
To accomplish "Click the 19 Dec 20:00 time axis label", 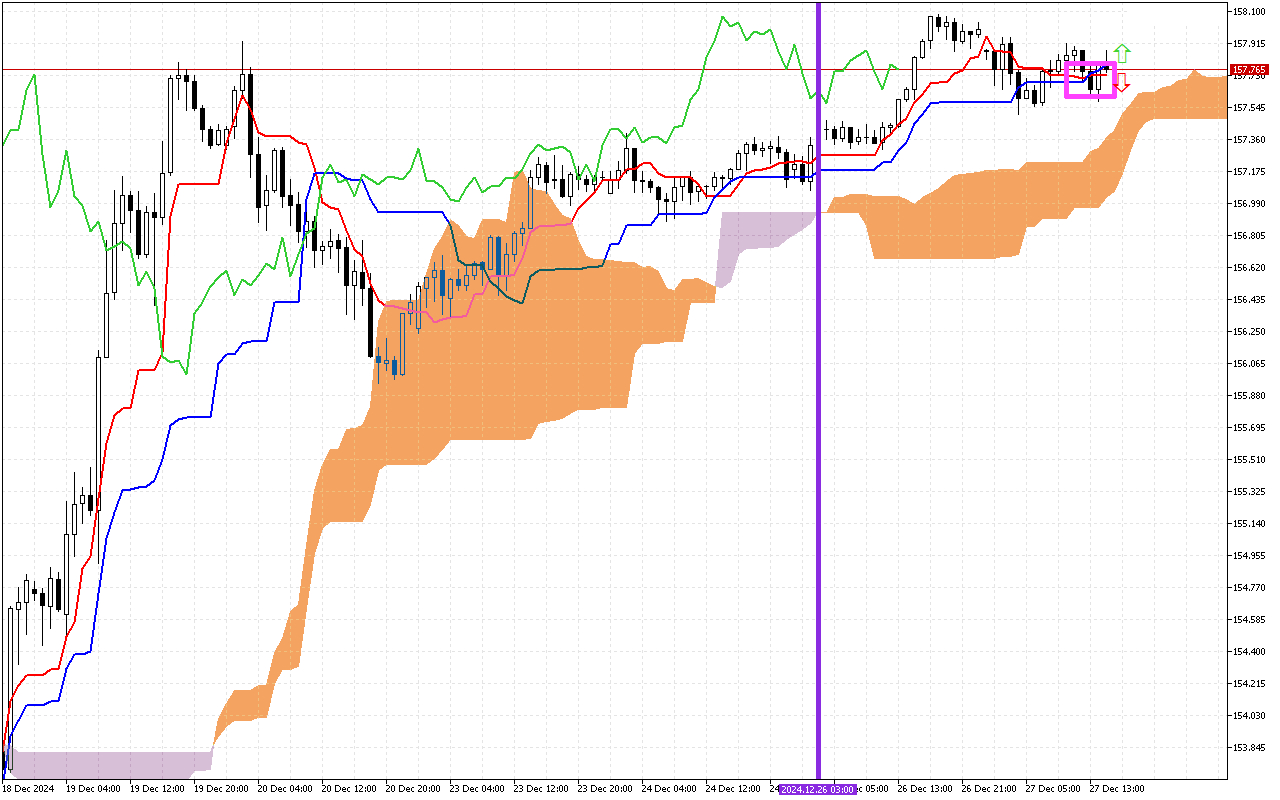I will [x=221, y=789].
